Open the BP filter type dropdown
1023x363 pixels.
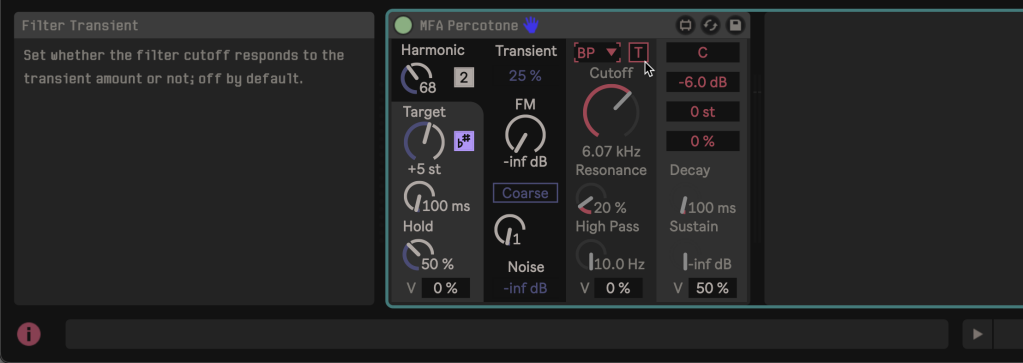[597, 52]
